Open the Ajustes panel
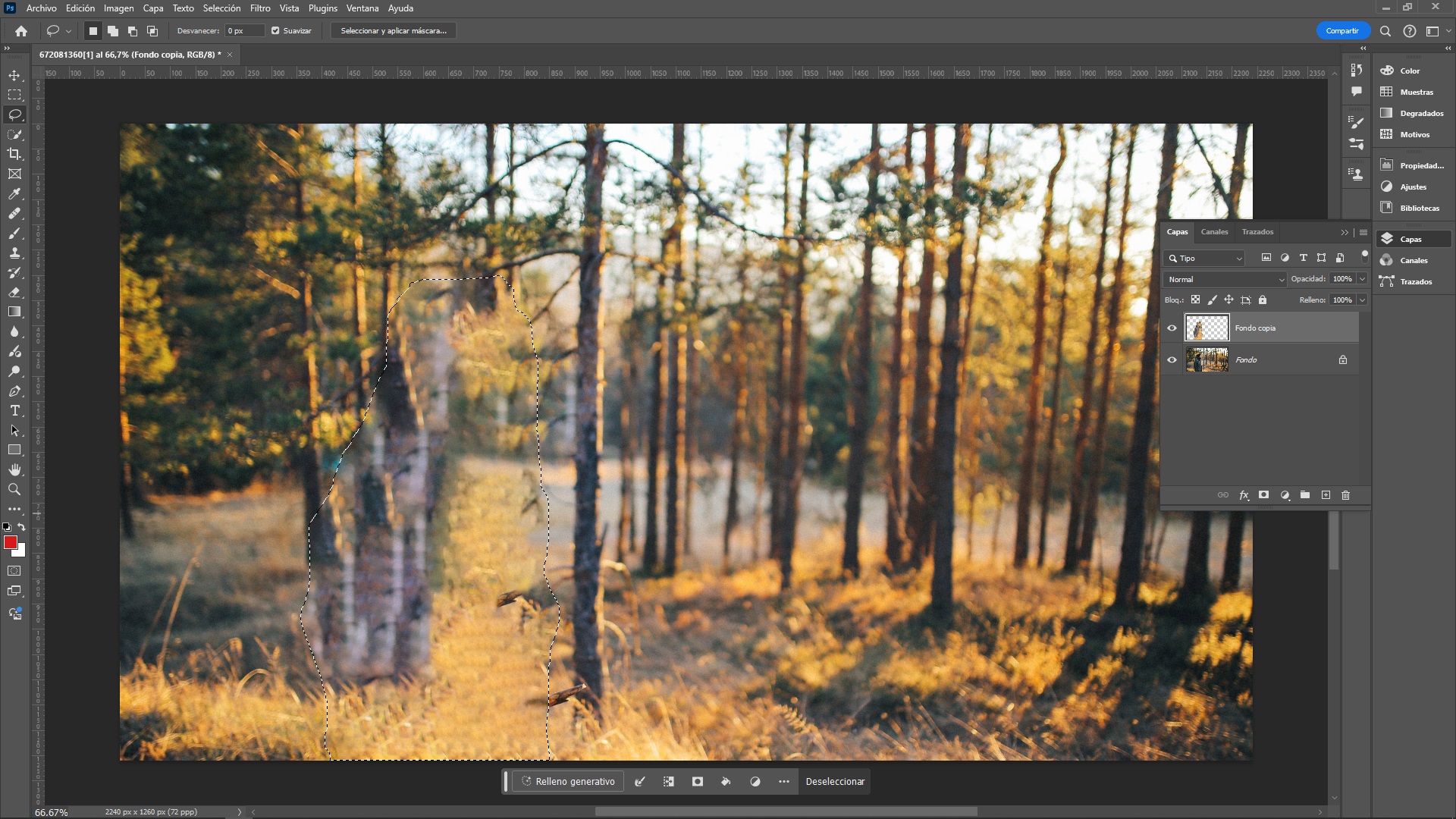This screenshot has height=819, width=1456. click(1412, 187)
